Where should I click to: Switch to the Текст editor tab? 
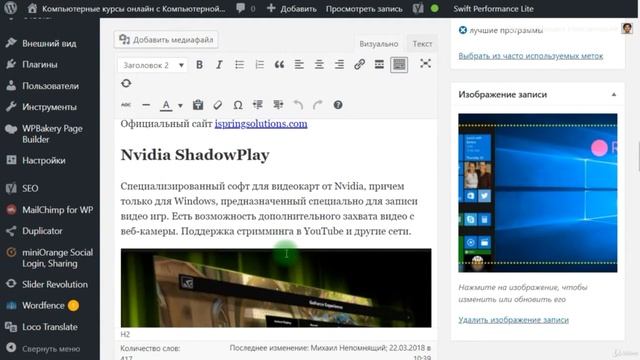point(422,44)
